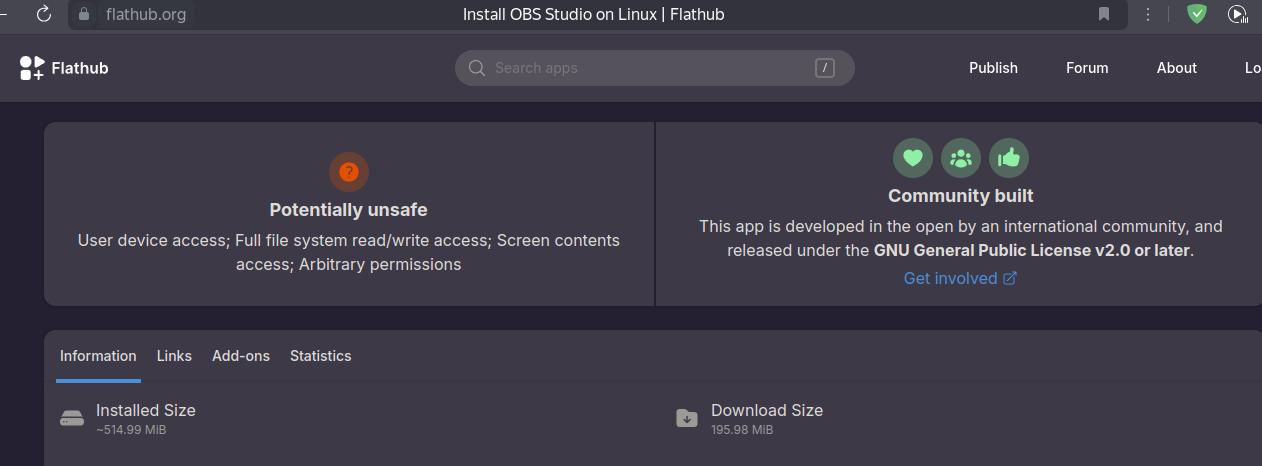This screenshot has width=1262, height=466.
Task: Open the Publish page link
Action: 993,68
